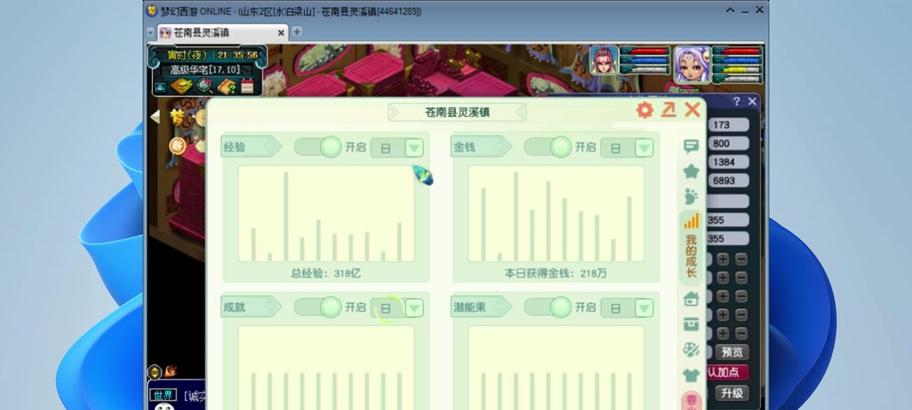Close the 苍南县灵溪镇 tab
The width and height of the screenshot is (912, 410).
281,33
